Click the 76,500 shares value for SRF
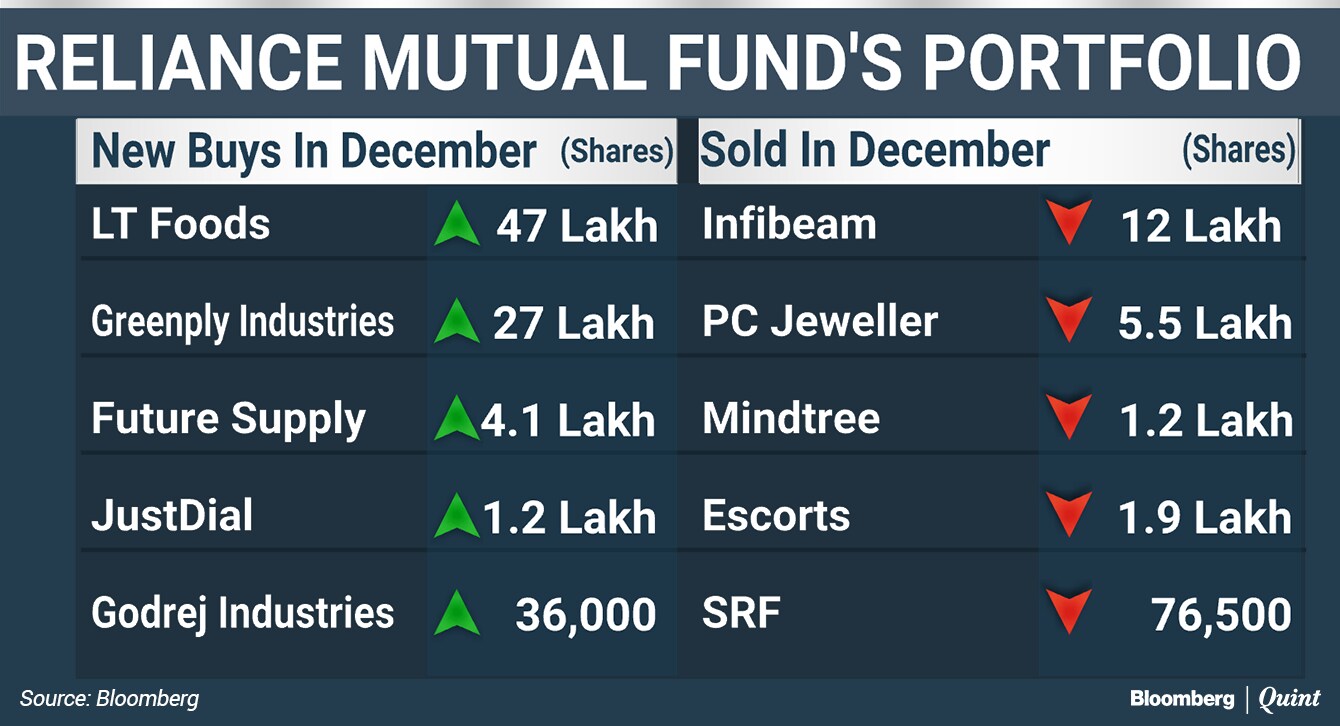 1221,615
